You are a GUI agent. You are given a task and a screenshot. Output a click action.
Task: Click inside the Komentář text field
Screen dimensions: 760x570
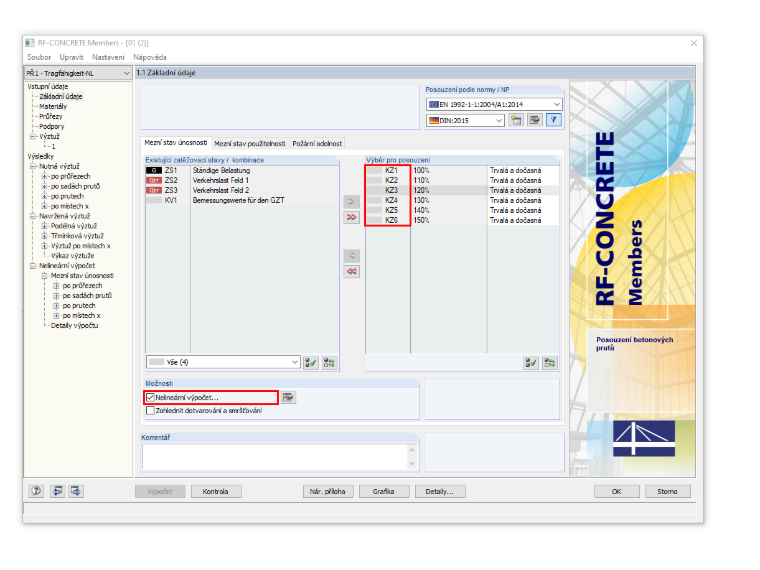coord(275,456)
